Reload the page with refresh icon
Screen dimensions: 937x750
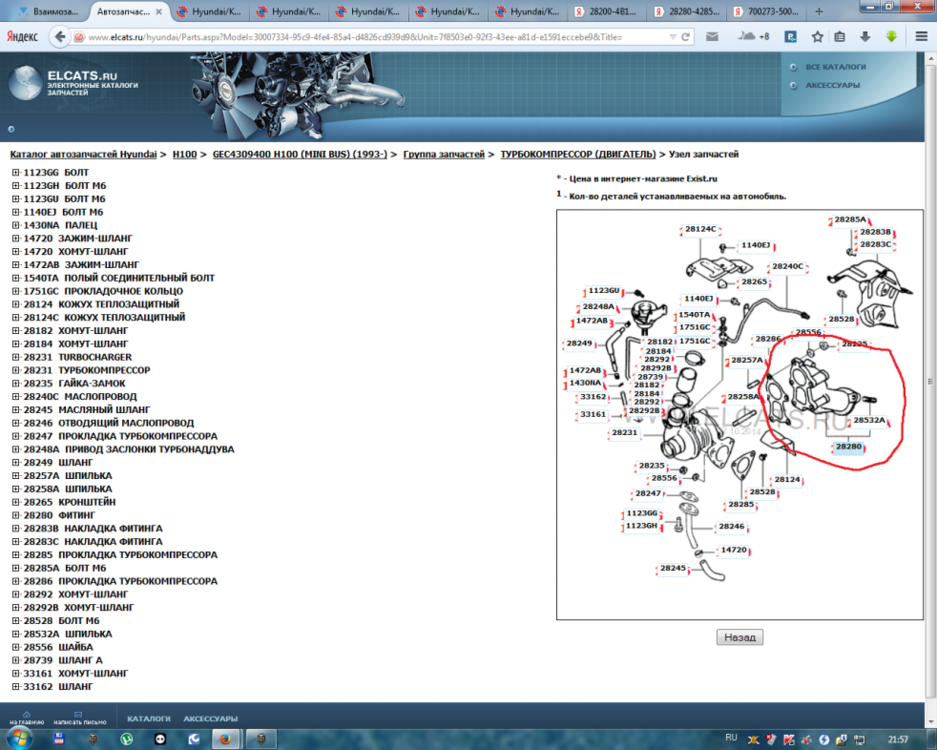pyautogui.click(x=685, y=37)
